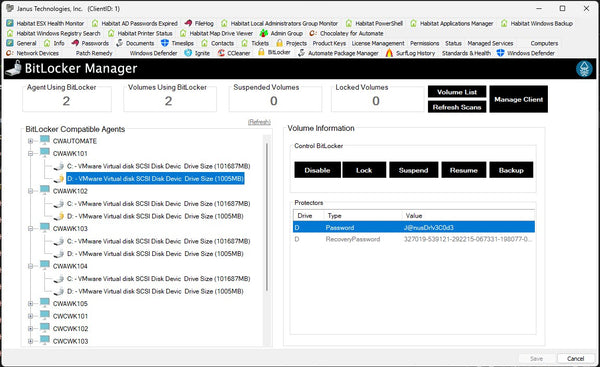Click the Projects lock icon
The height and width of the screenshot is (367, 600).
tap(280, 43)
